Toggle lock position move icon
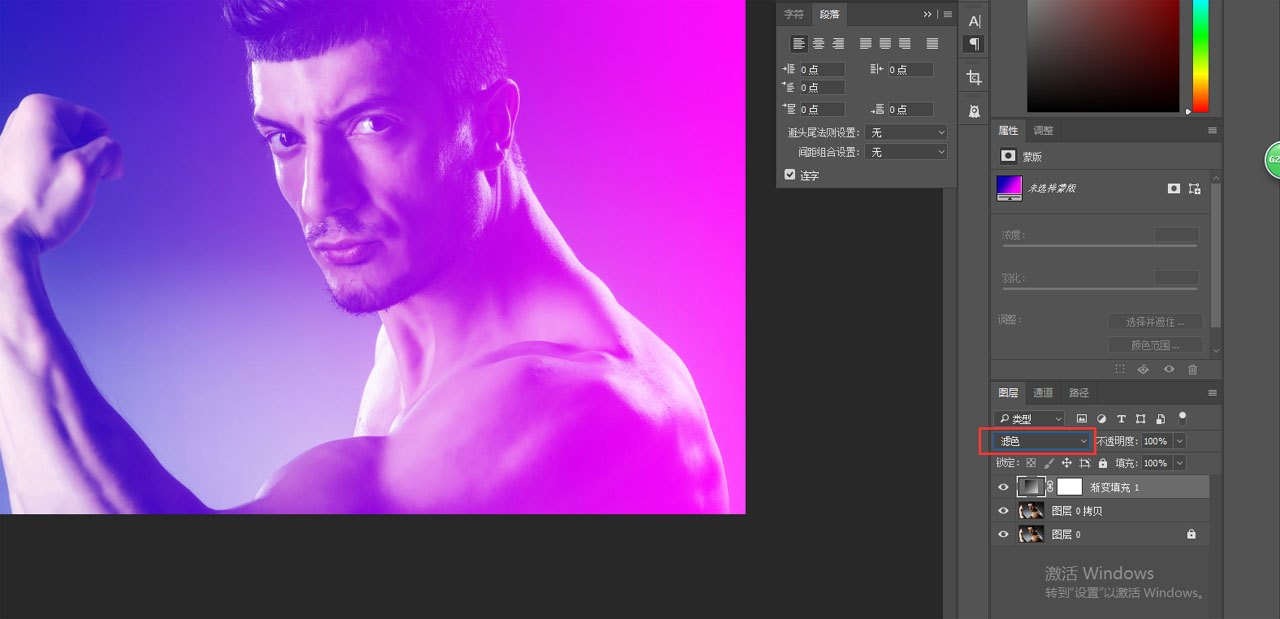This screenshot has width=1280, height=619. tap(1067, 463)
